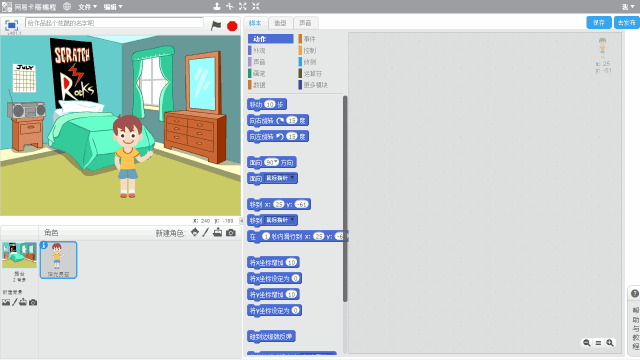Click the block palette vertical scrollbar
The image size is (640, 360).
pyautogui.click(x=345, y=199)
